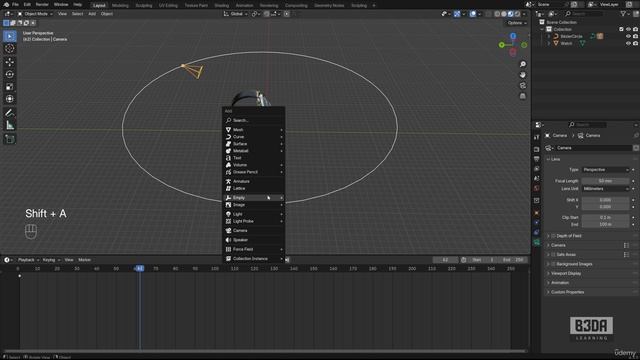Open the Object Mode dropdown
640x360 pixels.
click(x=35, y=14)
